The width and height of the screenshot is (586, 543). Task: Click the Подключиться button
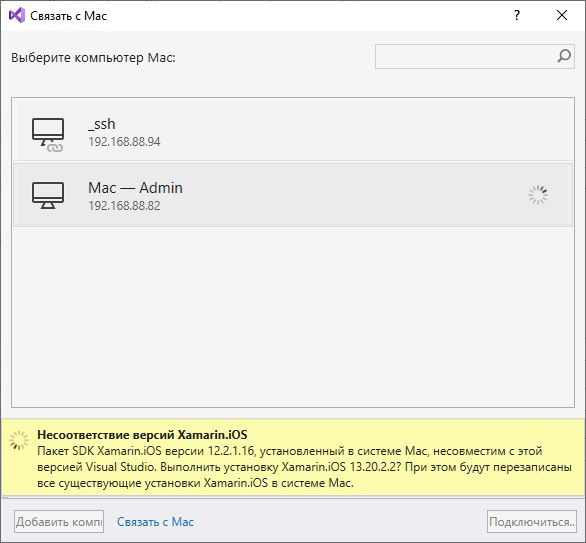[532, 522]
